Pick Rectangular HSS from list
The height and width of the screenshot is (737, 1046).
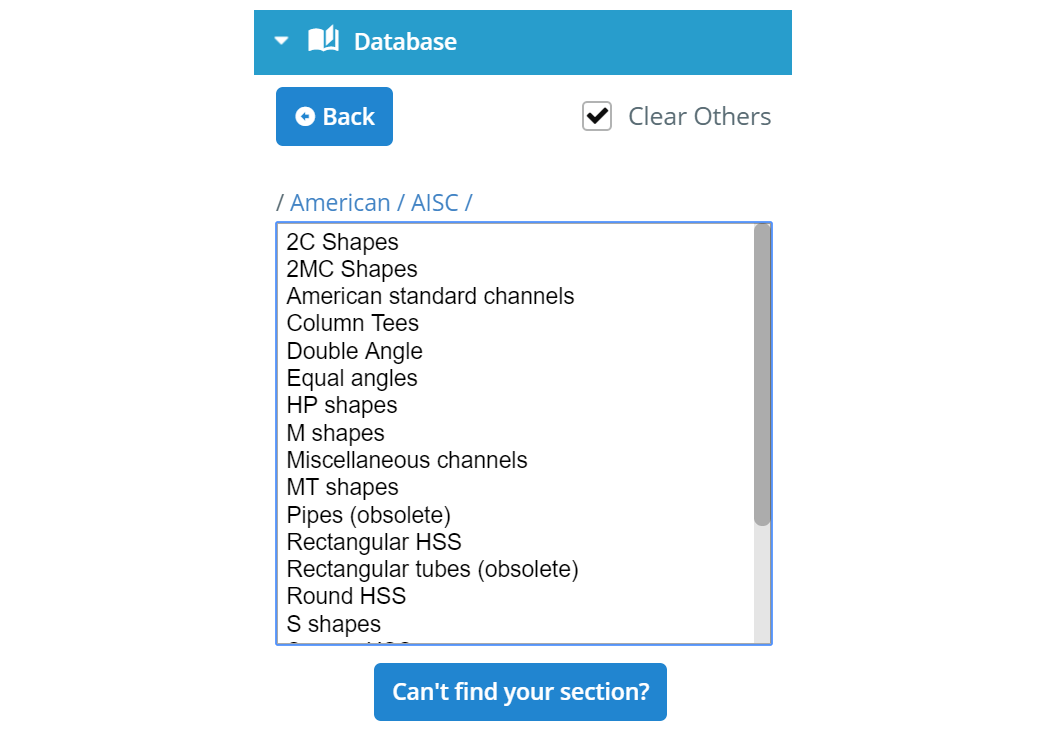[x=515, y=542]
